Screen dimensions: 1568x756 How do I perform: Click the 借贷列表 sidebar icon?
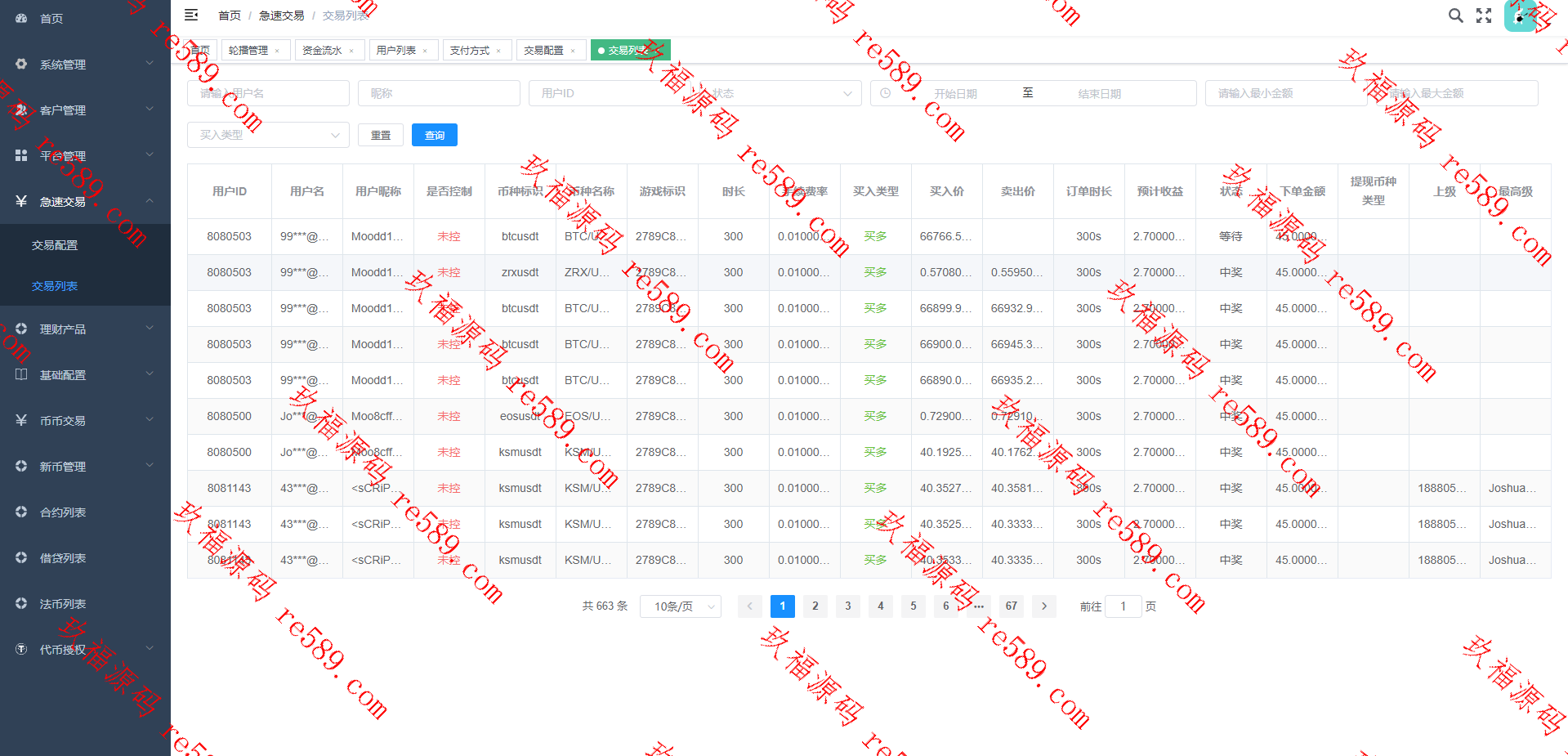tap(21, 557)
